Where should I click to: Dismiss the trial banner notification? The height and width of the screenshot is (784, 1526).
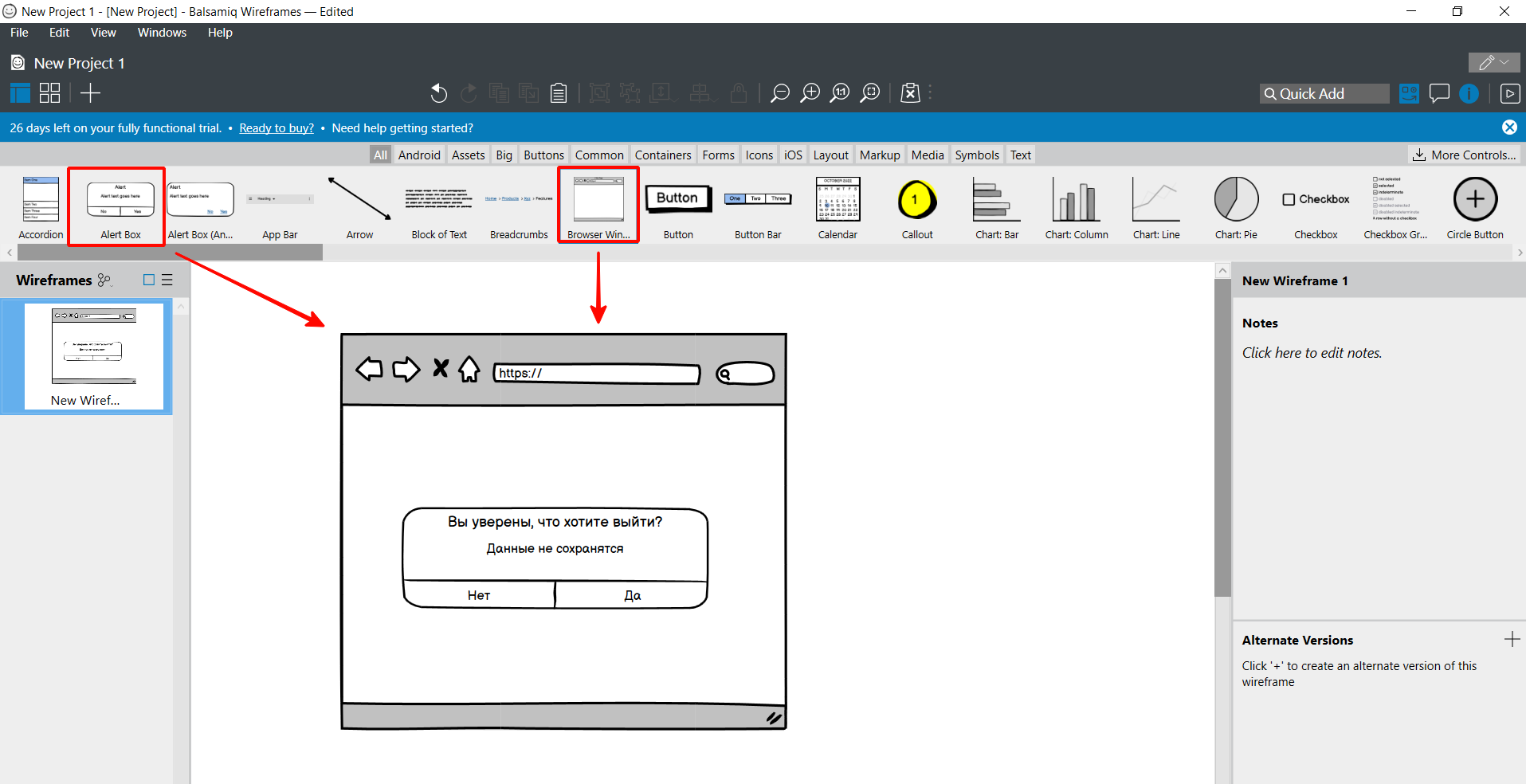tap(1509, 127)
